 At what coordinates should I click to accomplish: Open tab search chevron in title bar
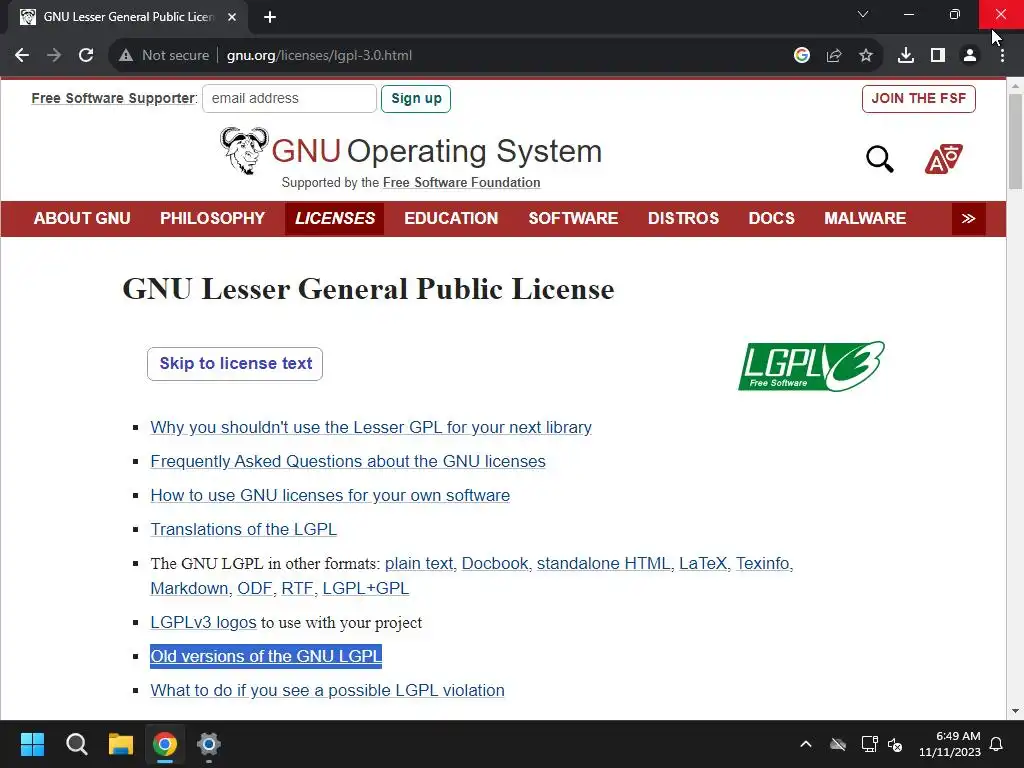863,14
